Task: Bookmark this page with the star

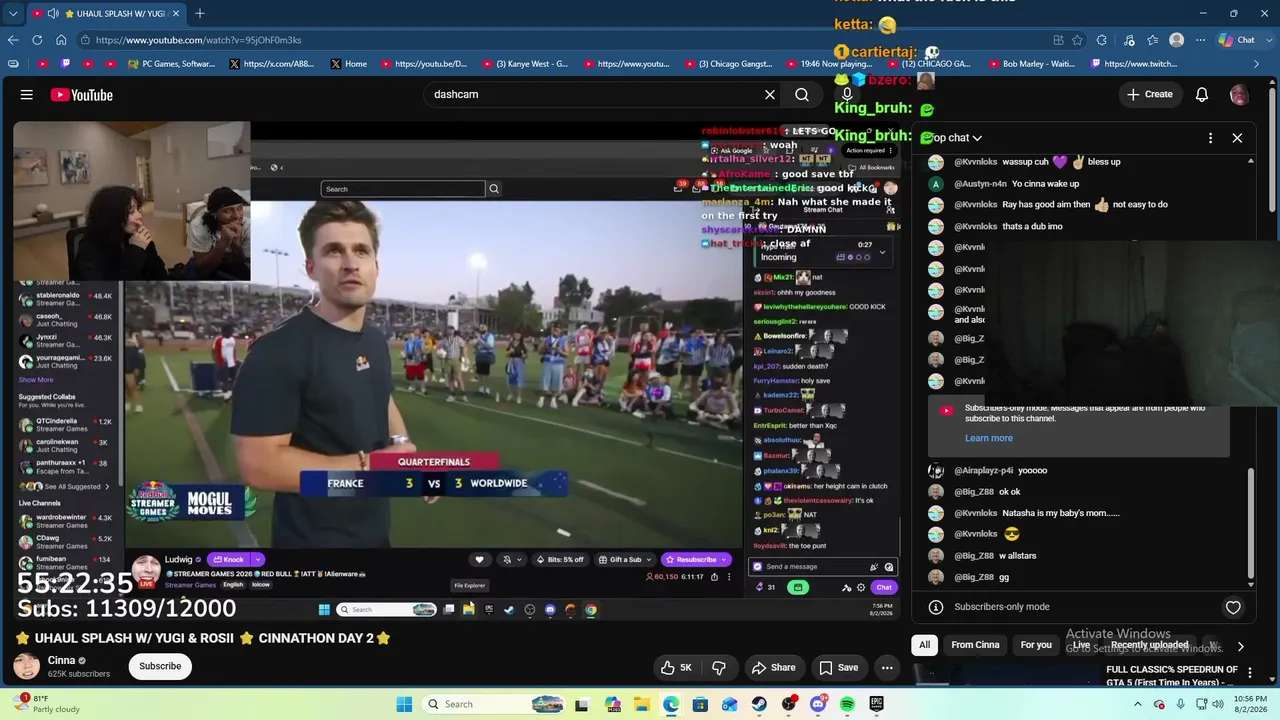Action: (x=1077, y=40)
